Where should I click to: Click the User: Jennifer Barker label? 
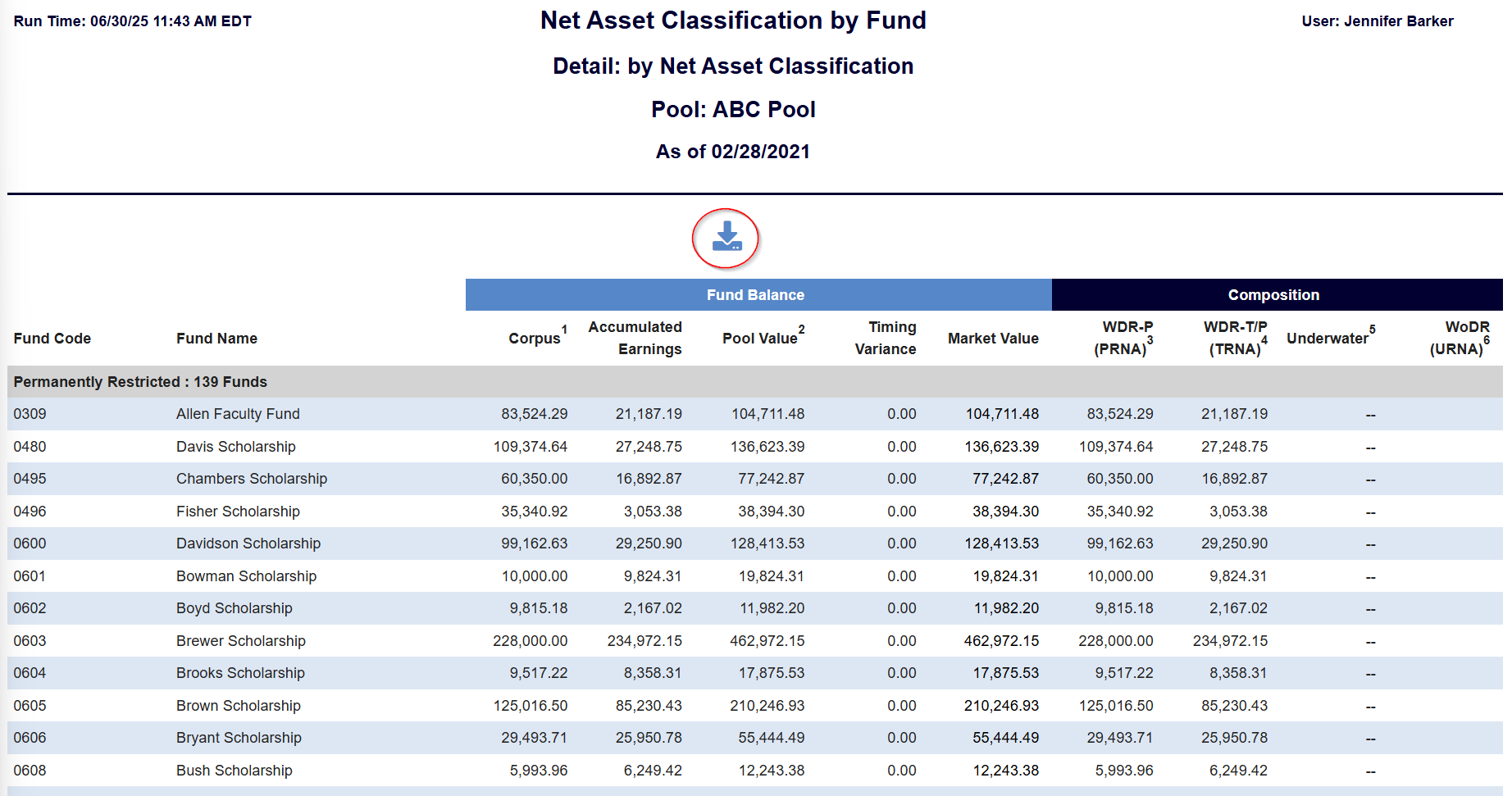click(x=1378, y=21)
